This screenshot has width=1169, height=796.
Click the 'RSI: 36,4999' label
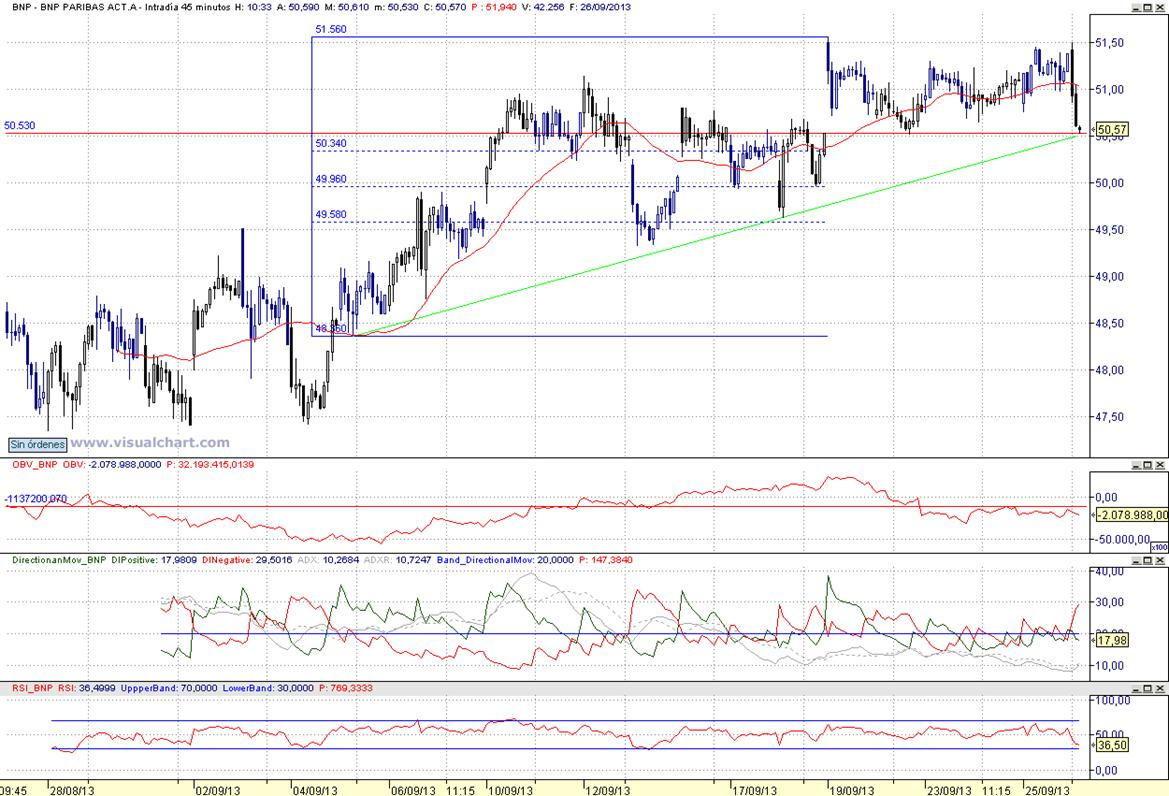point(86,688)
